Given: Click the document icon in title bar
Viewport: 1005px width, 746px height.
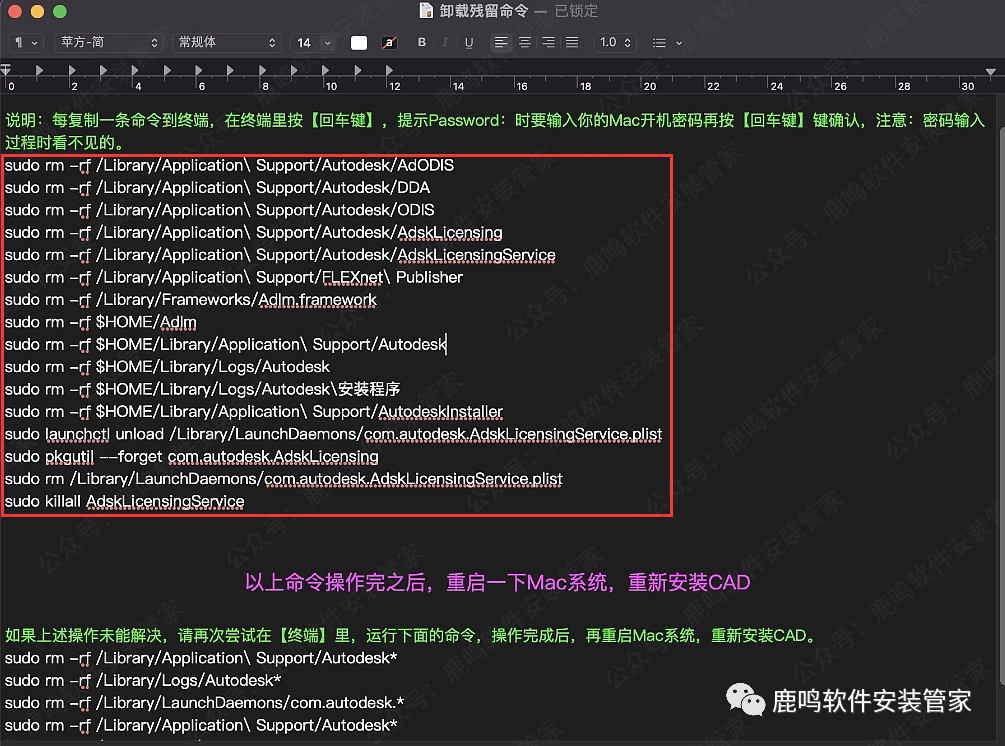Looking at the screenshot, I should click(x=426, y=11).
